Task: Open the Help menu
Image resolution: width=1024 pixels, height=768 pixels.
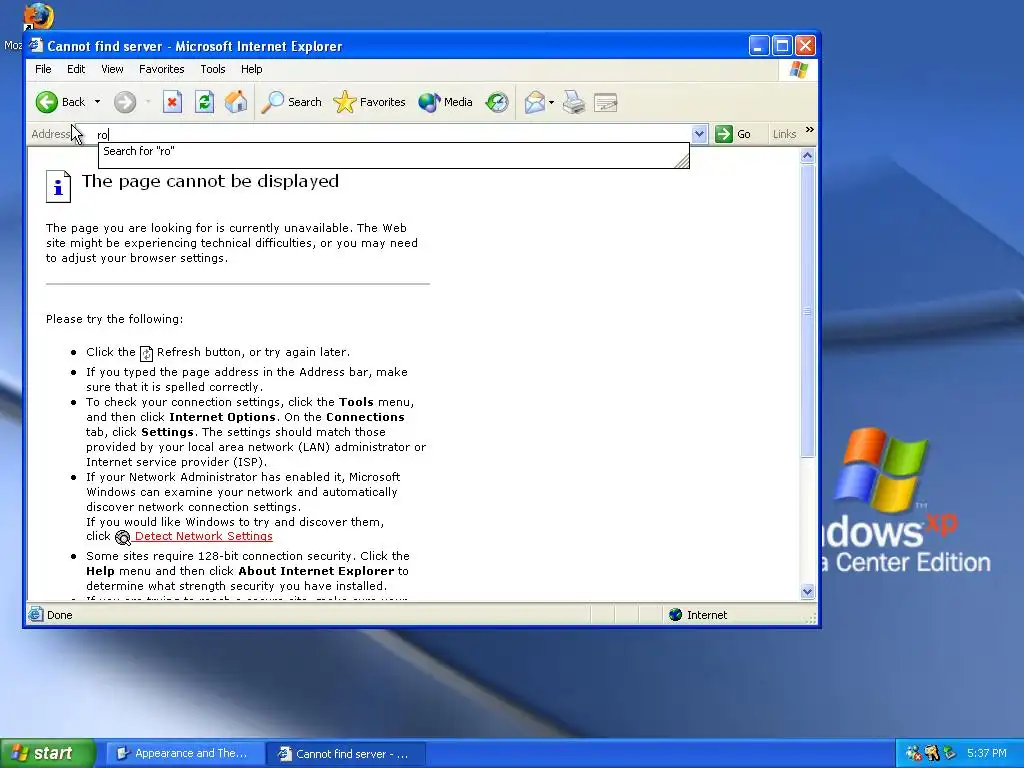Action: pyautogui.click(x=251, y=69)
